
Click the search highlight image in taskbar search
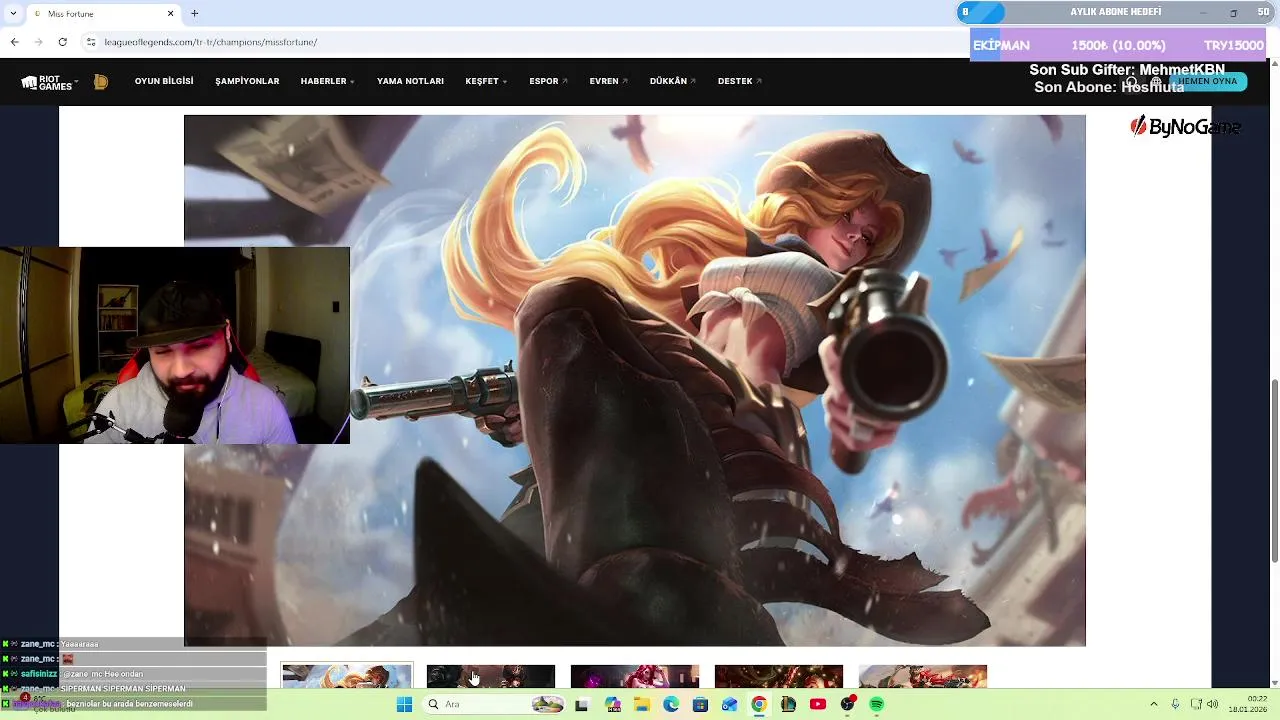[547, 704]
